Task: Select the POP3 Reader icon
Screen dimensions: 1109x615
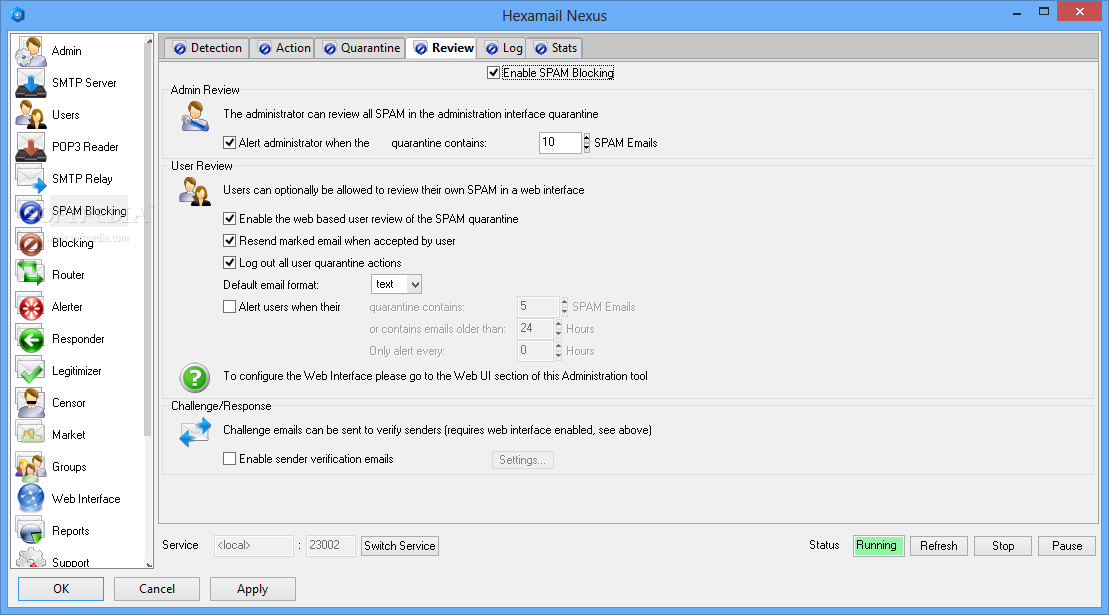Action: (x=30, y=147)
